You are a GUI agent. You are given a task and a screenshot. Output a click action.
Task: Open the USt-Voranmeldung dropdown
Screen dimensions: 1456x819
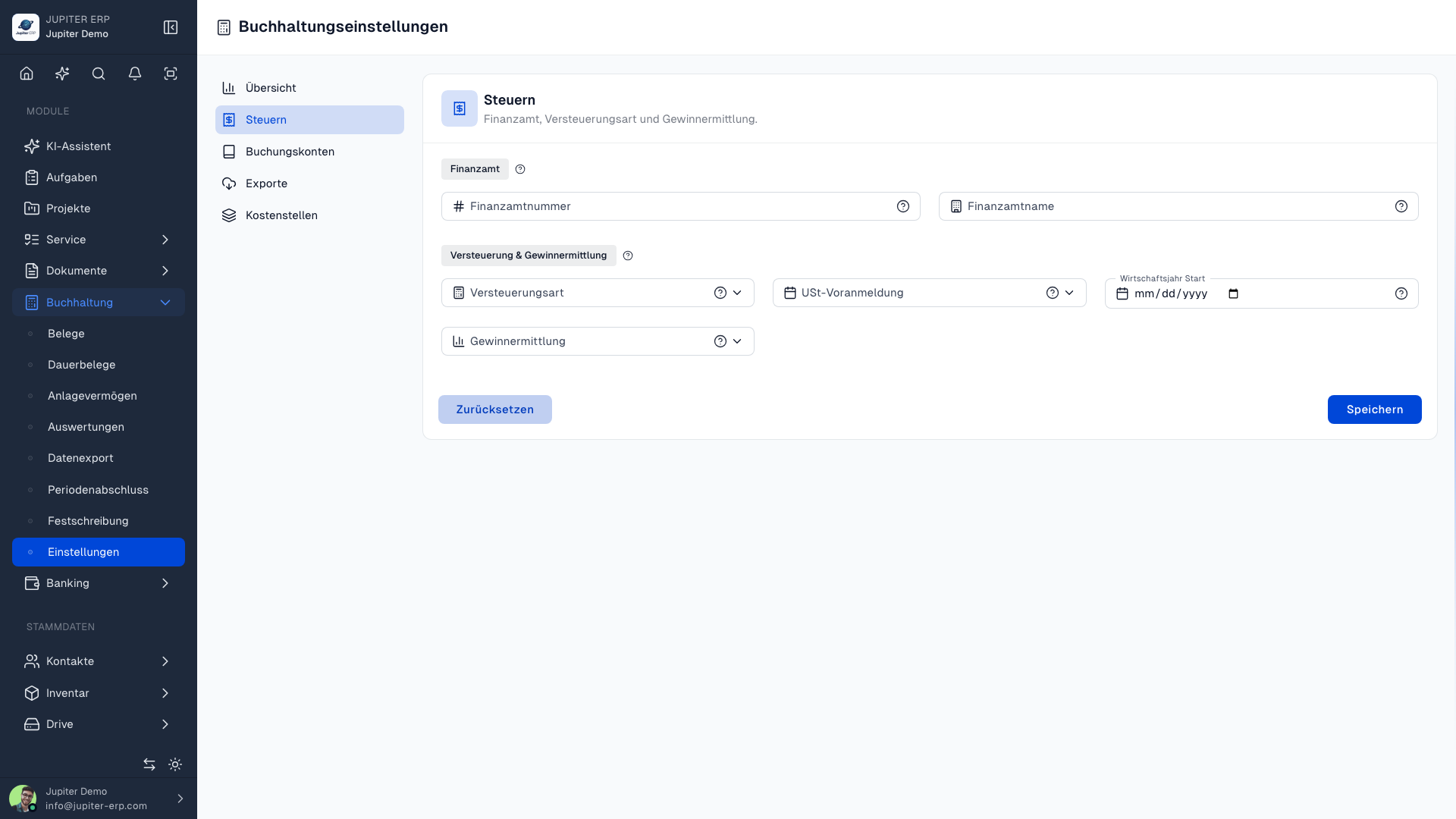[x=929, y=293]
